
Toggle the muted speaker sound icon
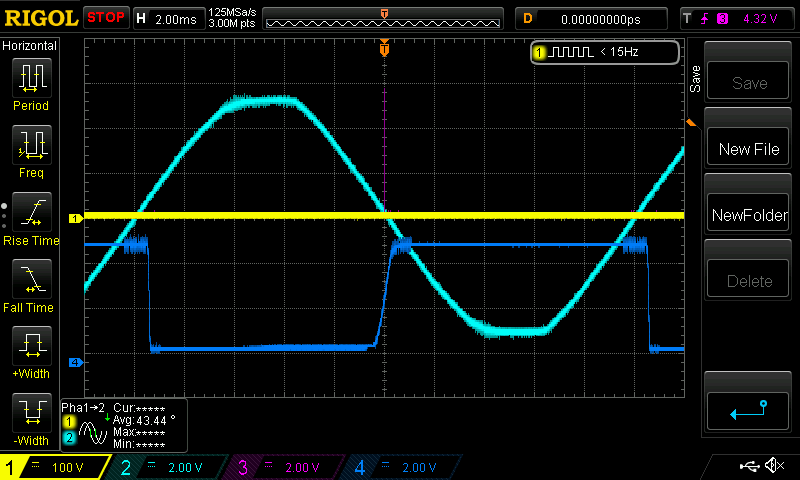[x=773, y=466]
